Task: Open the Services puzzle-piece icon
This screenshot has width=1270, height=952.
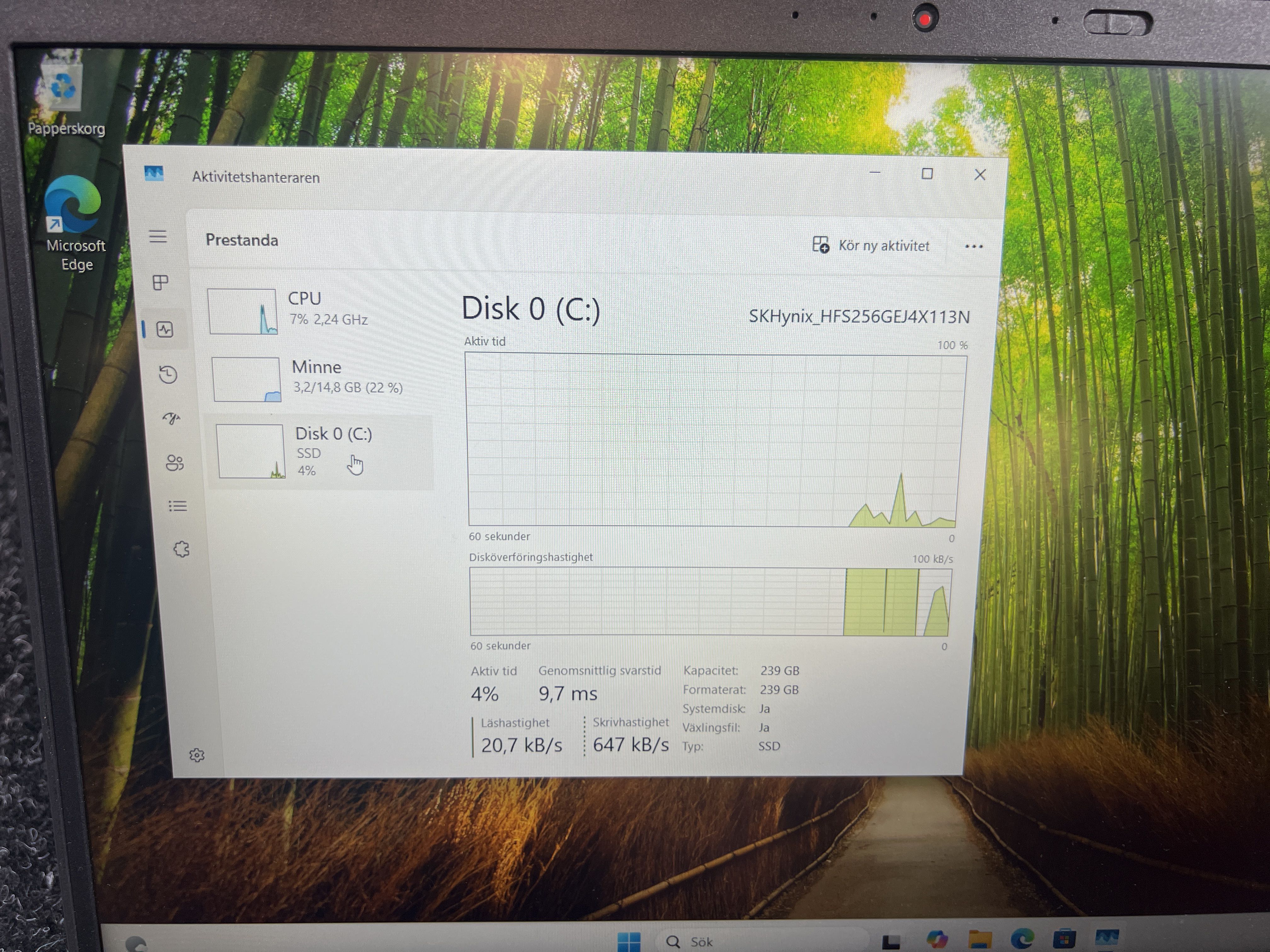Action: coord(181,549)
